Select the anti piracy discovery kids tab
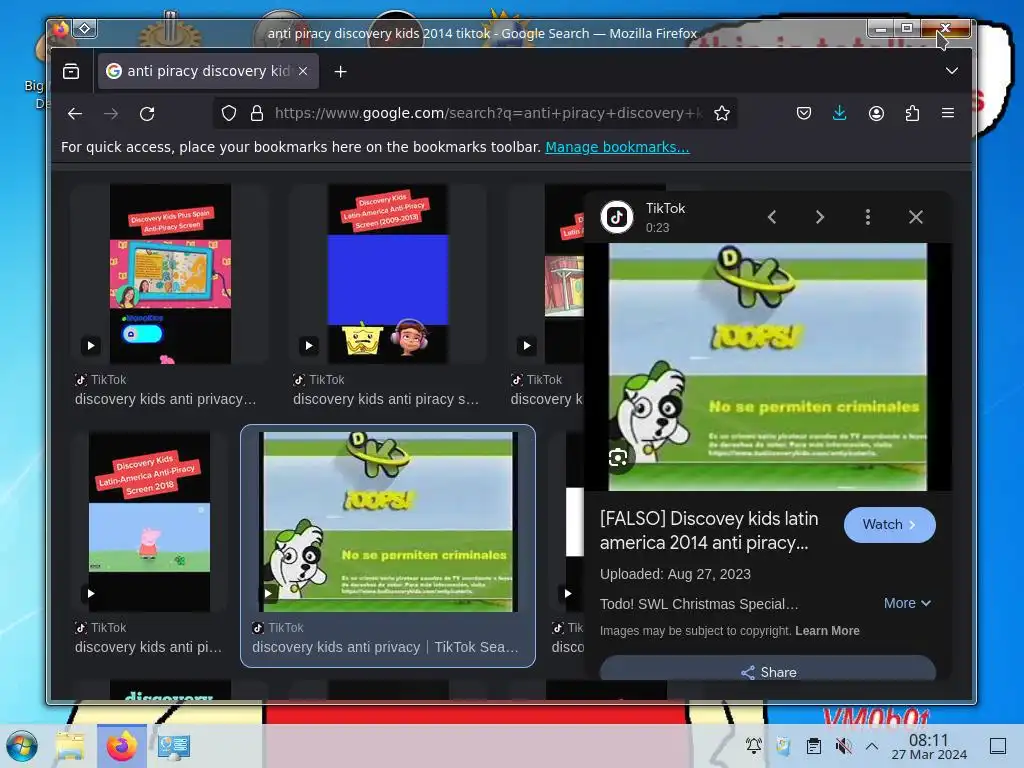1024x768 pixels. click(x=208, y=71)
